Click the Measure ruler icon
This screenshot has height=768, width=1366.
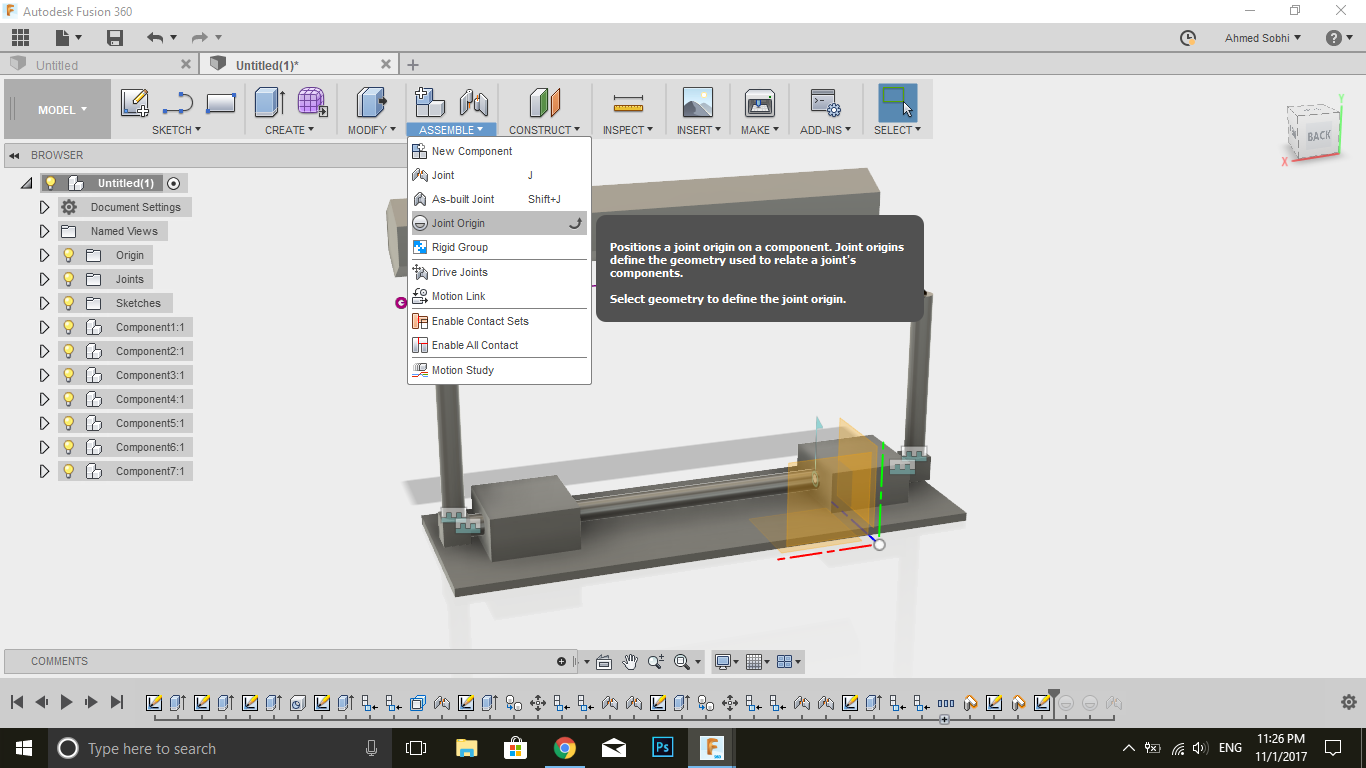(x=627, y=103)
